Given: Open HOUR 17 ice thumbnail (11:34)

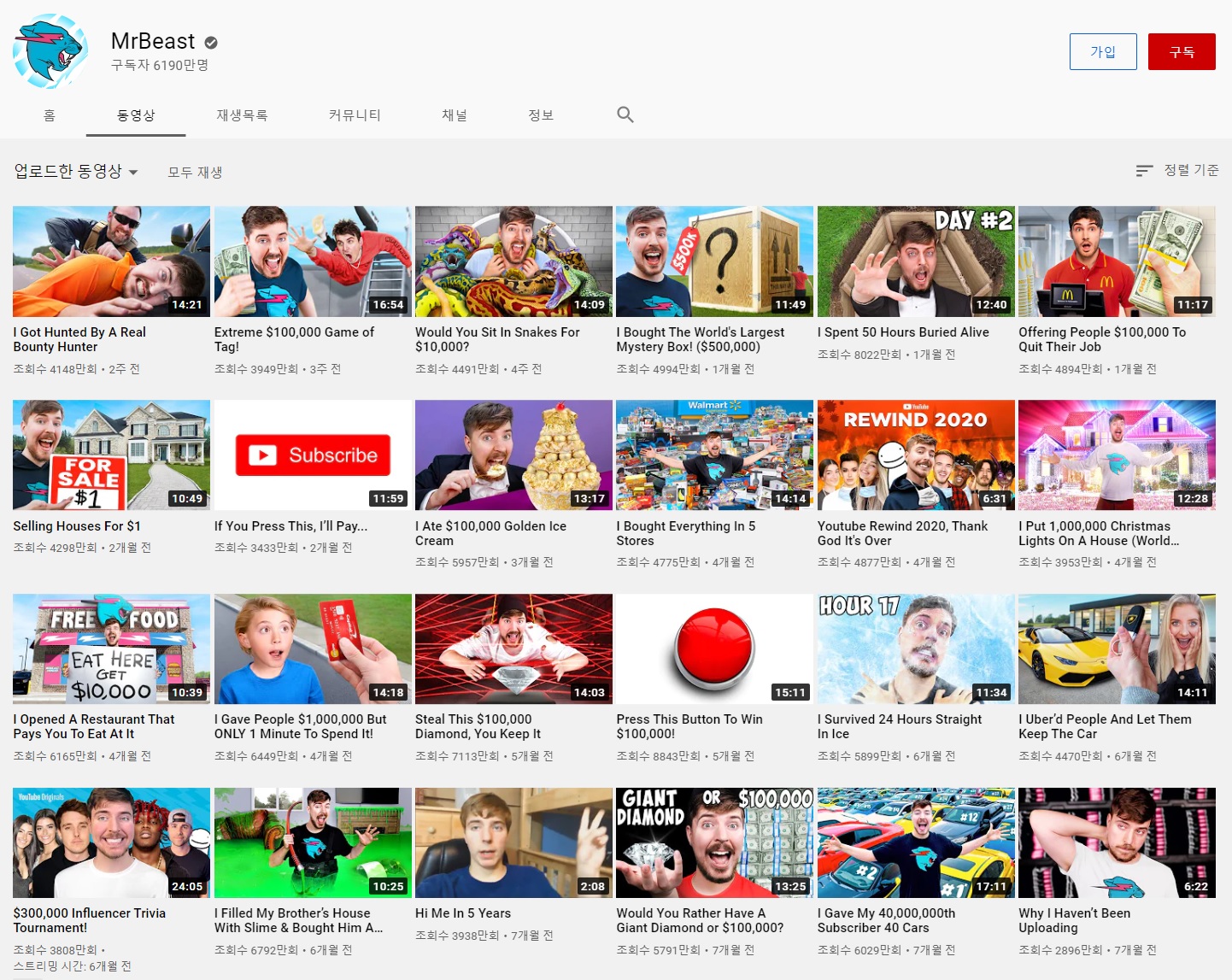Looking at the screenshot, I should point(916,649).
